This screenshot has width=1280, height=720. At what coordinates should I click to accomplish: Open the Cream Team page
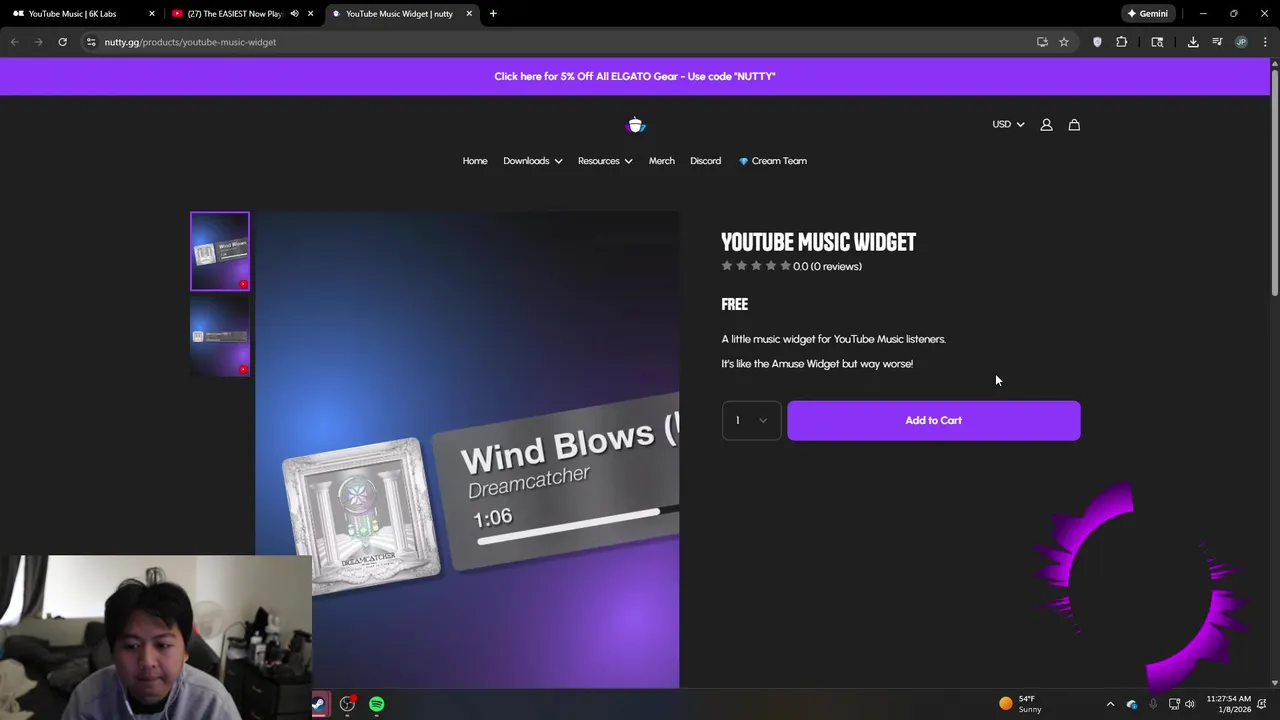[772, 161]
